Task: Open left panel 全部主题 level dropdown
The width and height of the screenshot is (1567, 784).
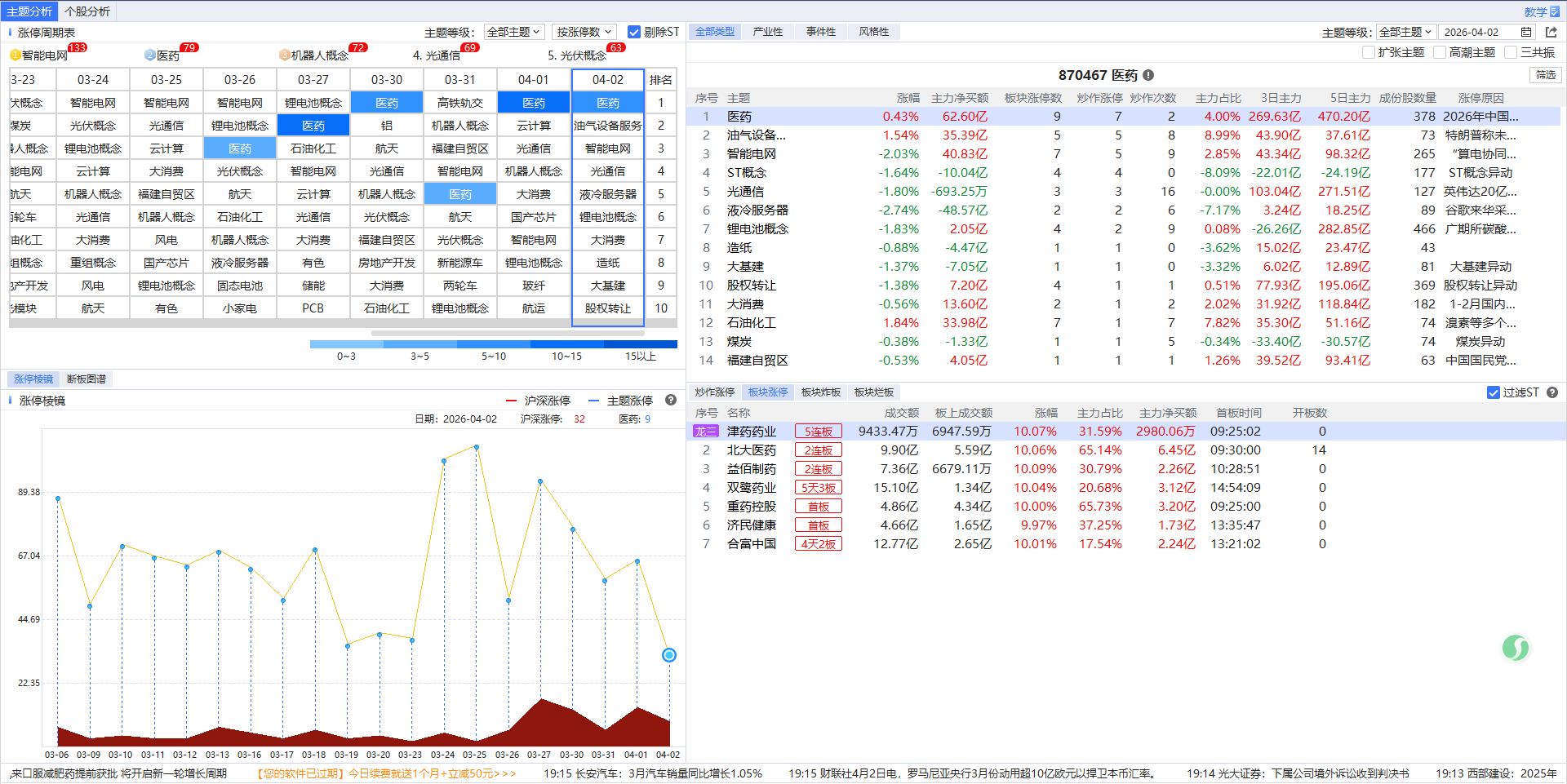Action: (x=513, y=33)
